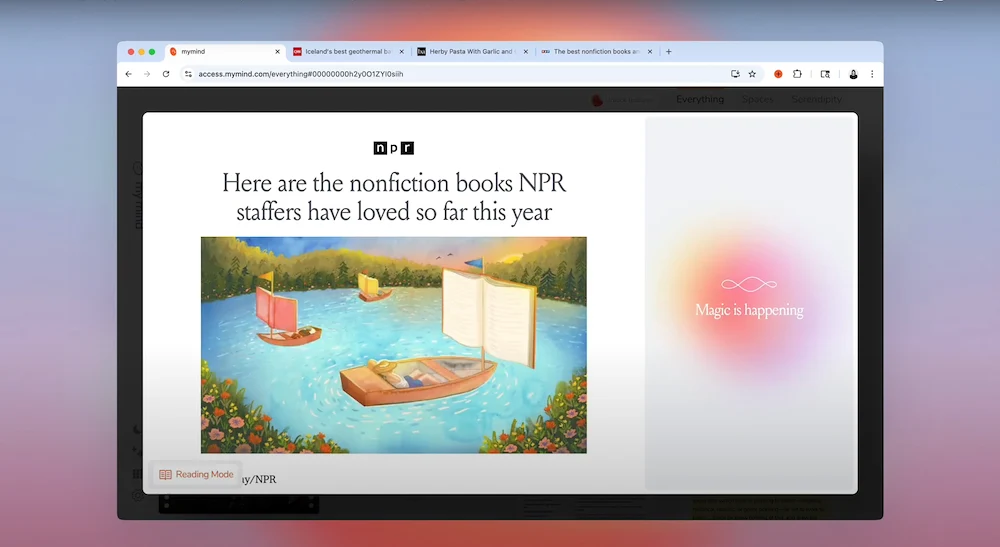Open the browser Extensions puzzle icon

(x=797, y=74)
